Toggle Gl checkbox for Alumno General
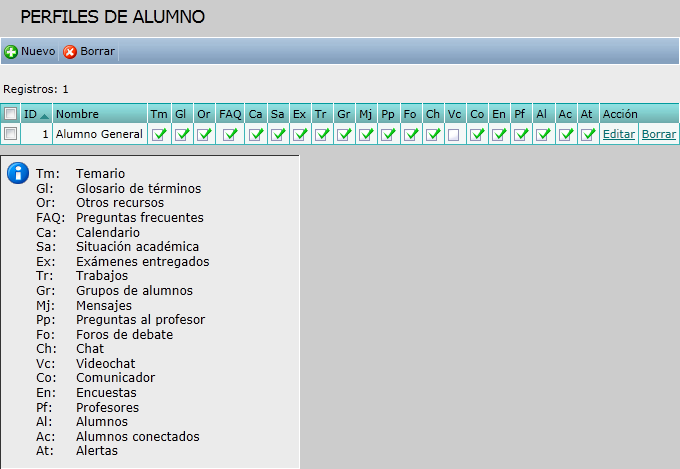680x469 pixels. [182, 134]
